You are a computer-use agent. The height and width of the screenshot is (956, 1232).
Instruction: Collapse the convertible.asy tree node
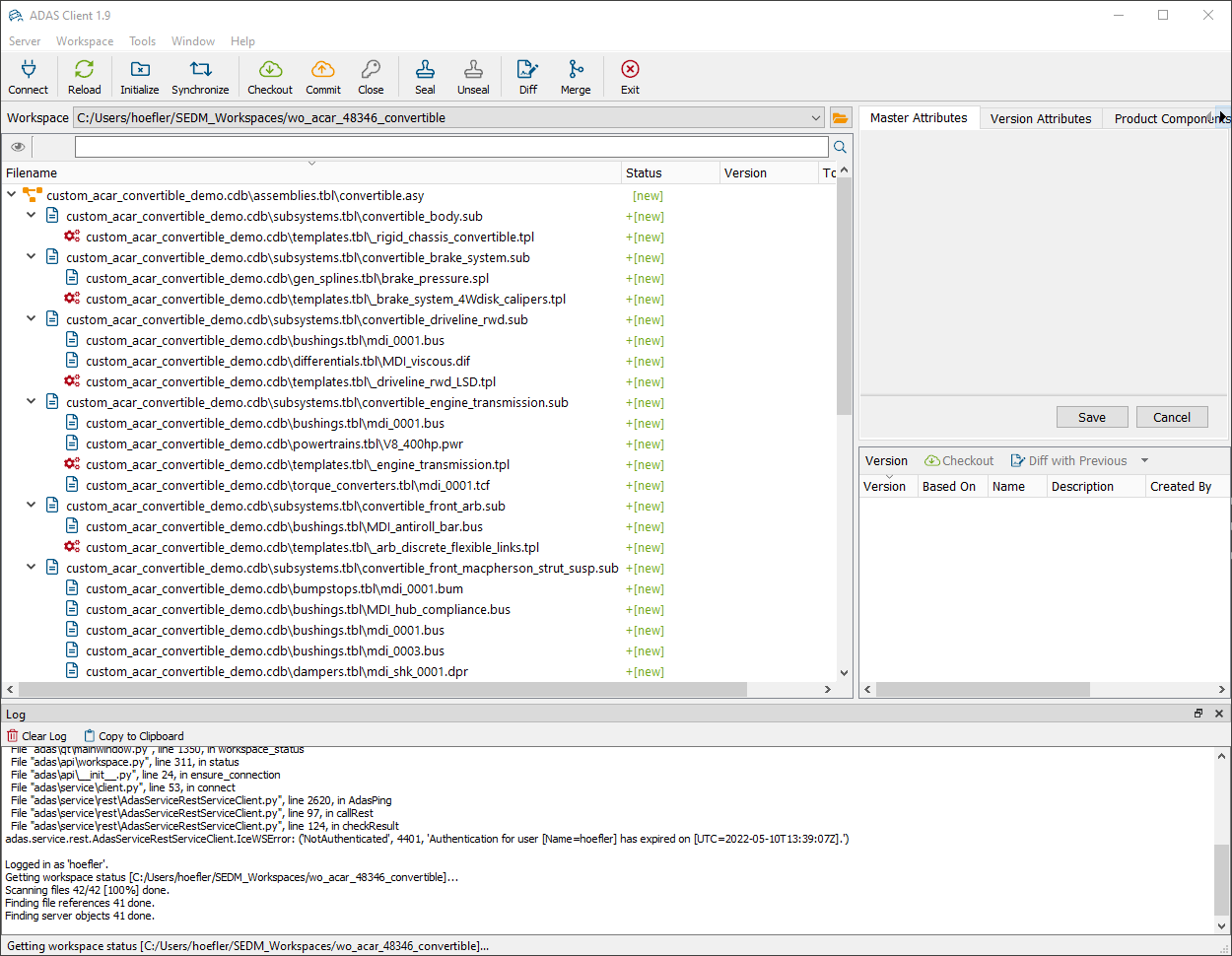[x=11, y=195]
